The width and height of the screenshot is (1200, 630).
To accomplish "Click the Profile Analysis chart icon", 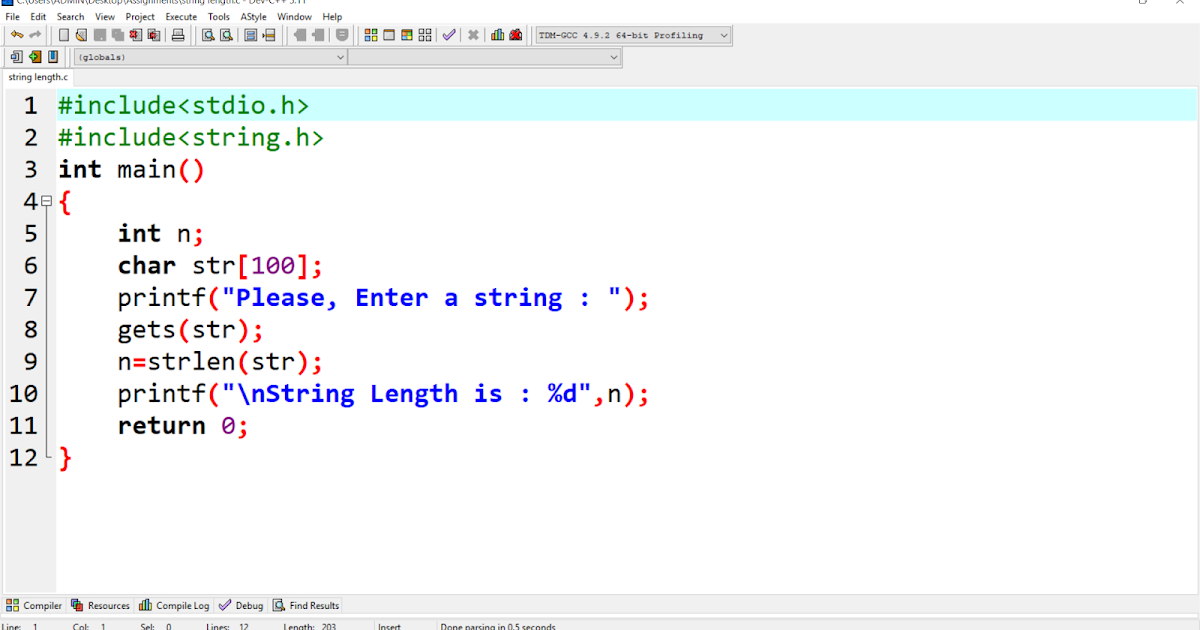I will click(497, 35).
